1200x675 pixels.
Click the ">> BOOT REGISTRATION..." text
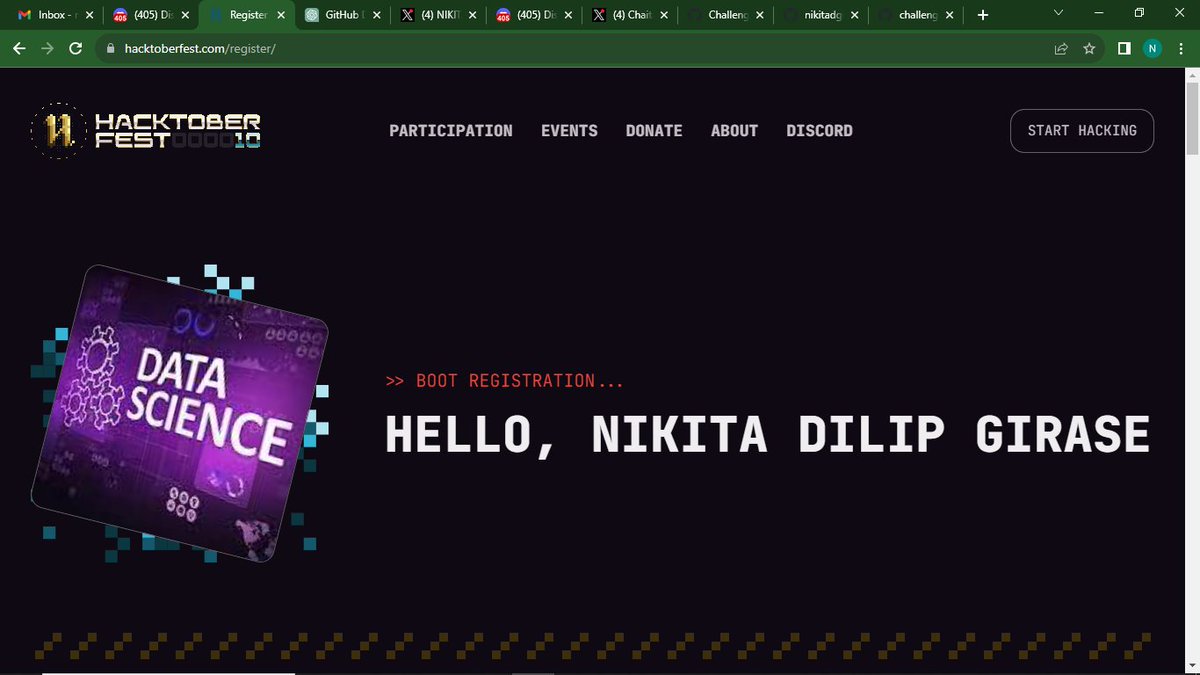(x=504, y=381)
